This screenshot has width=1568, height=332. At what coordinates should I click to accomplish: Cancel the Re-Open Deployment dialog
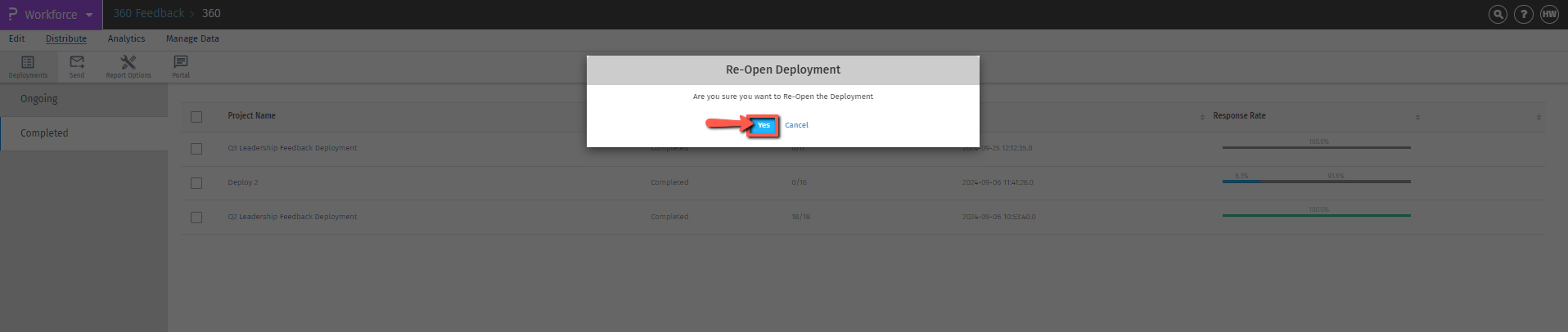point(796,125)
